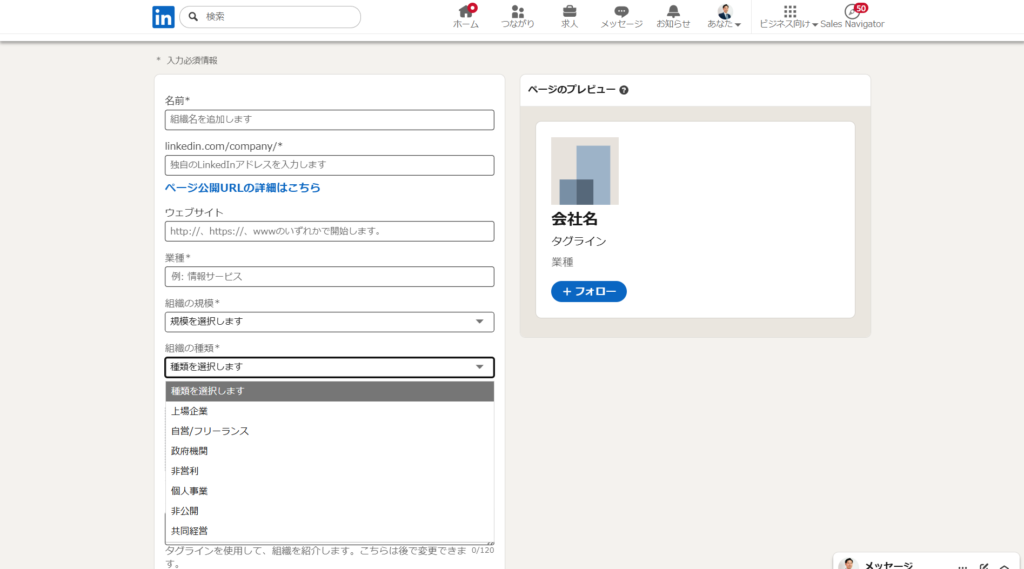
Task: Choose 個人事業 from the list
Action: [x=329, y=491]
